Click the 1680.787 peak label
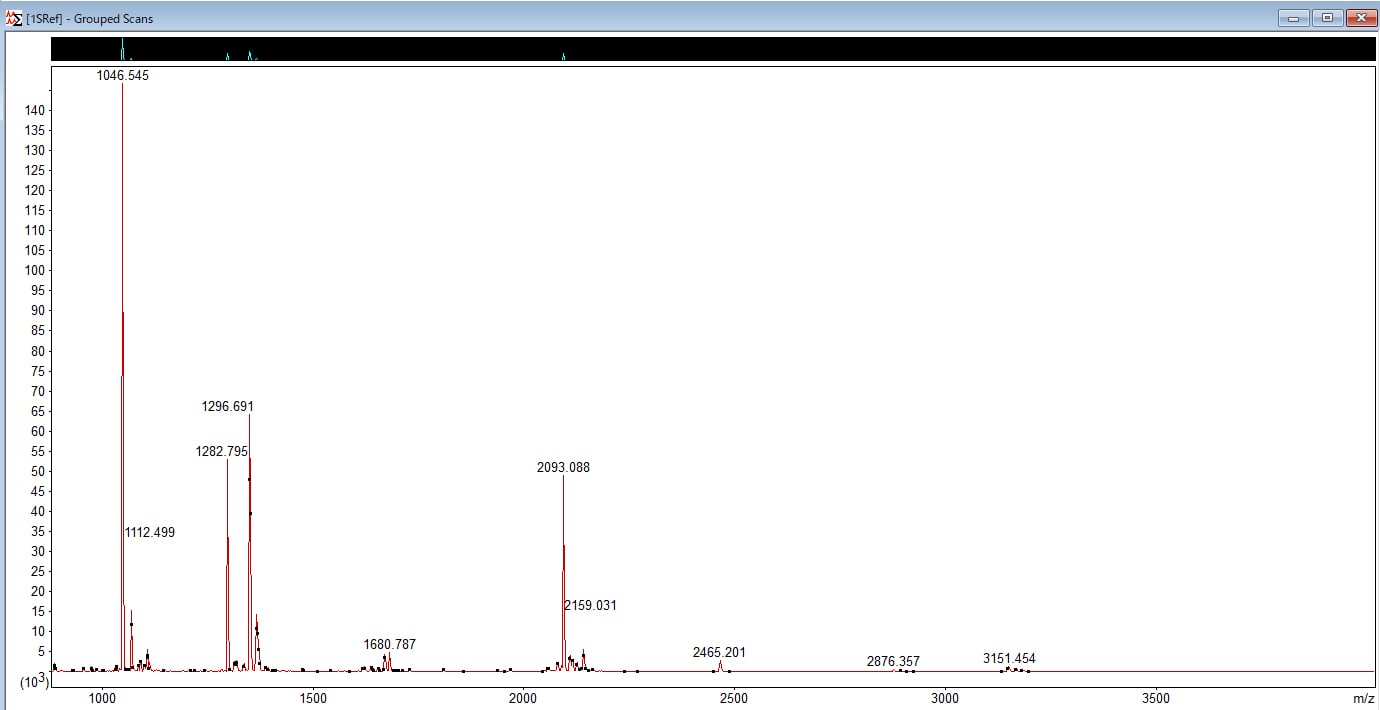1380x710 pixels. tap(389, 645)
